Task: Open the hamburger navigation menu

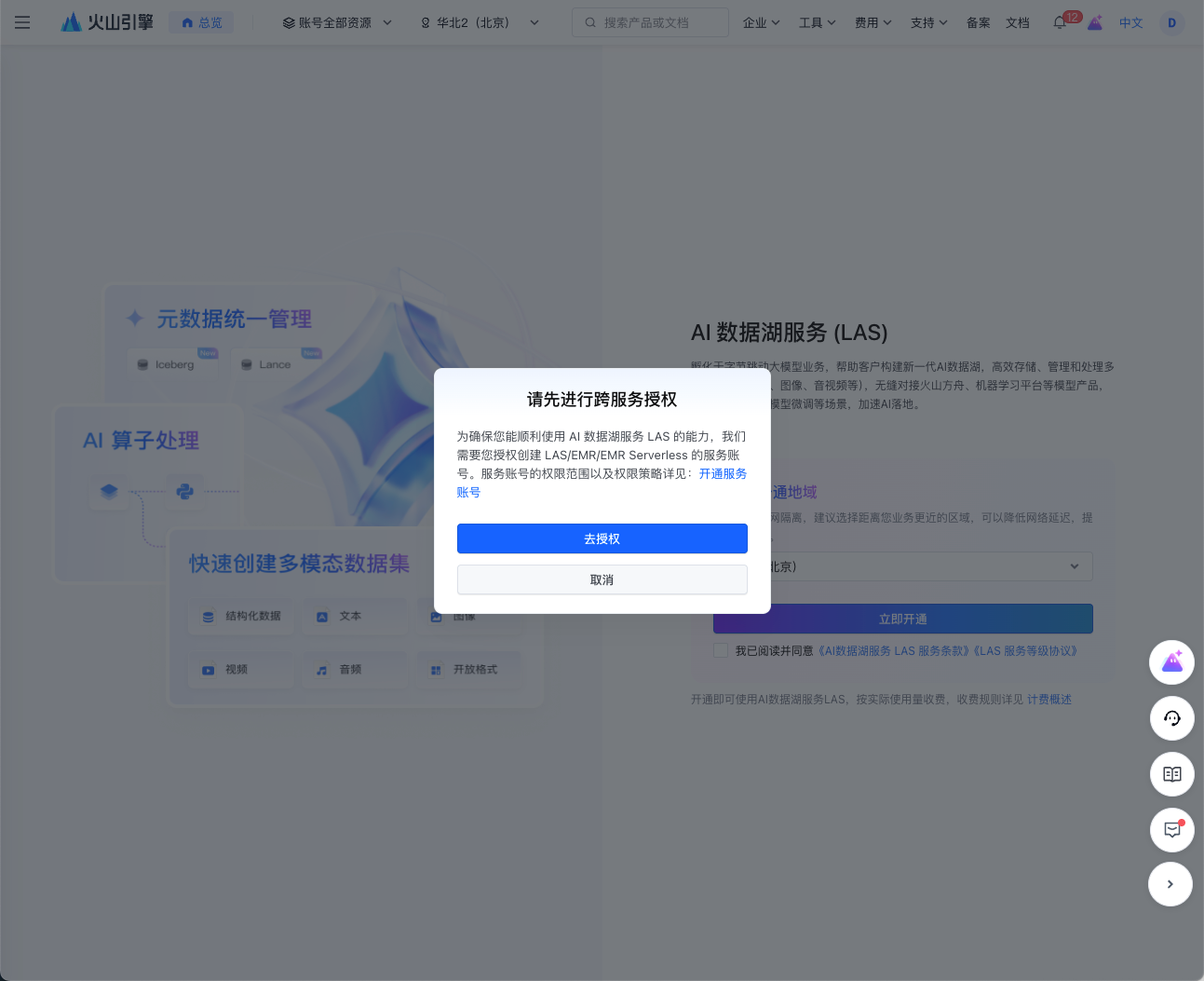Action: (x=22, y=22)
